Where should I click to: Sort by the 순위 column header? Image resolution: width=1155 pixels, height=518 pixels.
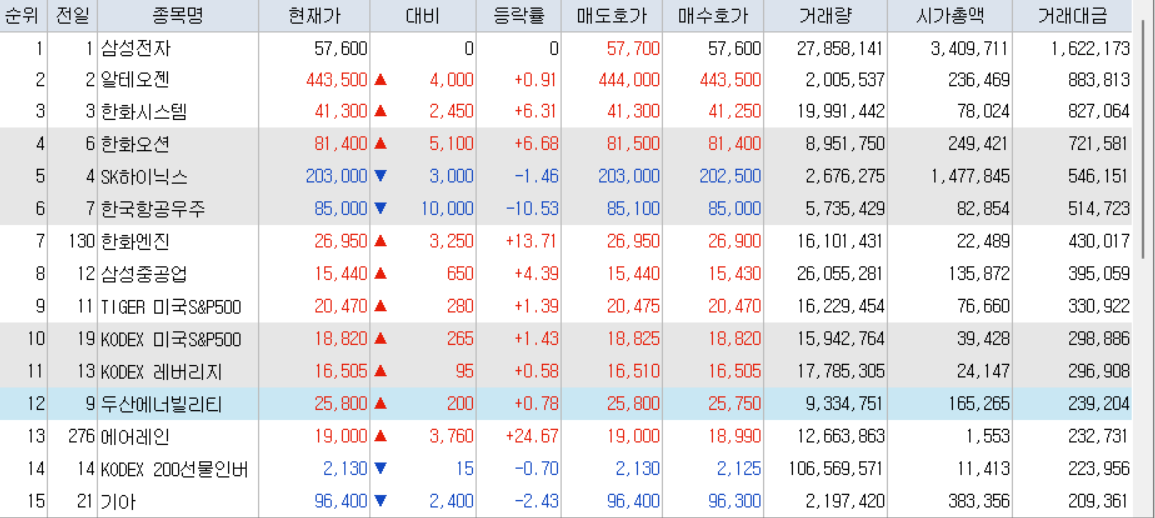click(x=24, y=16)
